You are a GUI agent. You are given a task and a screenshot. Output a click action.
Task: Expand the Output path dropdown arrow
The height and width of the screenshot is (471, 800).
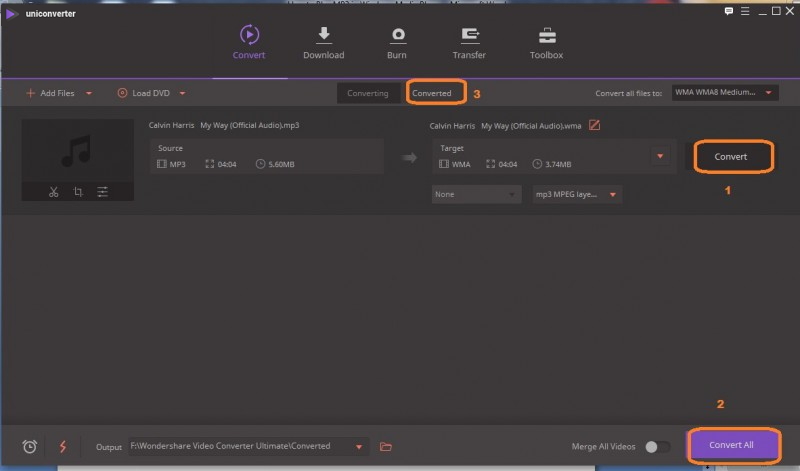(359, 447)
